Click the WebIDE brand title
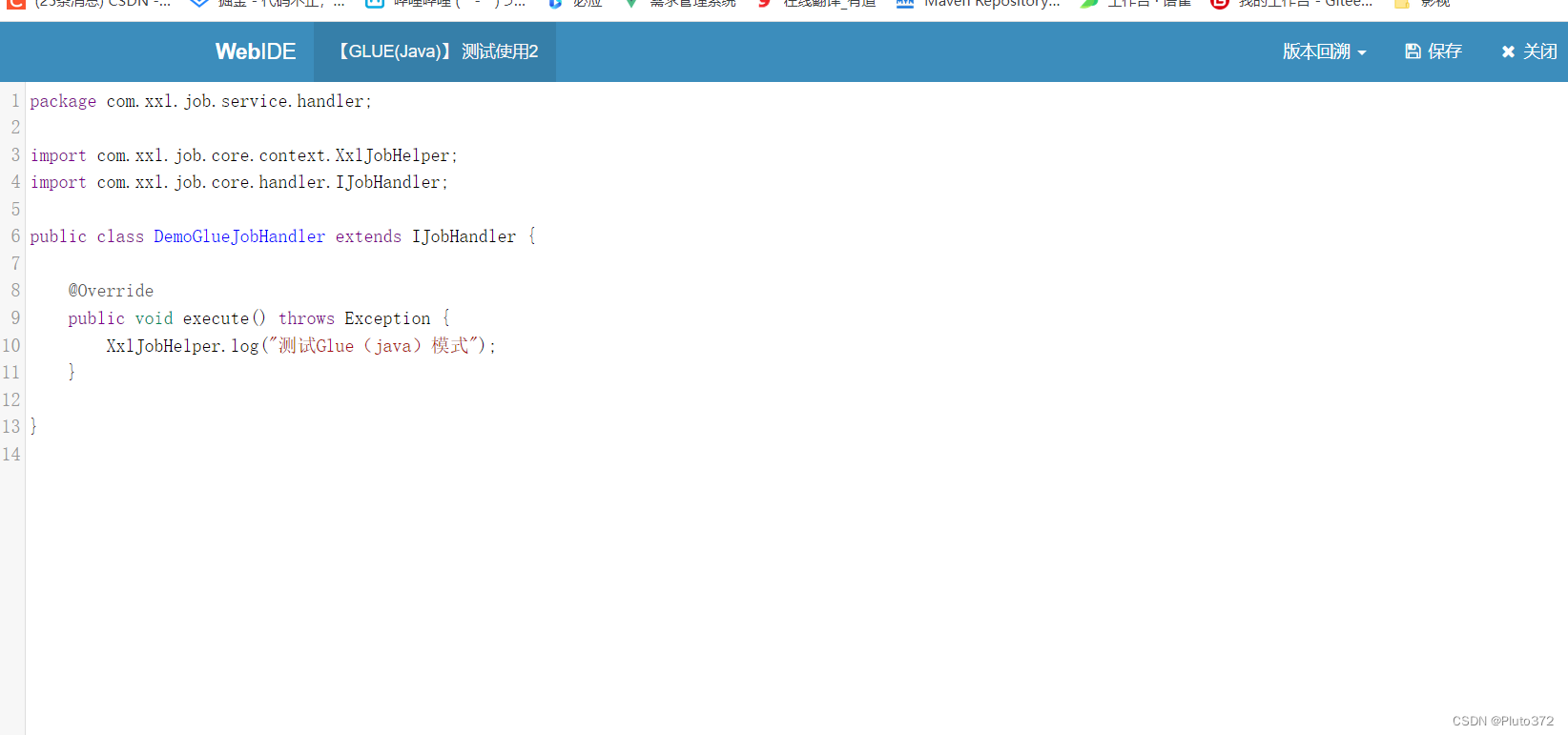 [255, 51]
